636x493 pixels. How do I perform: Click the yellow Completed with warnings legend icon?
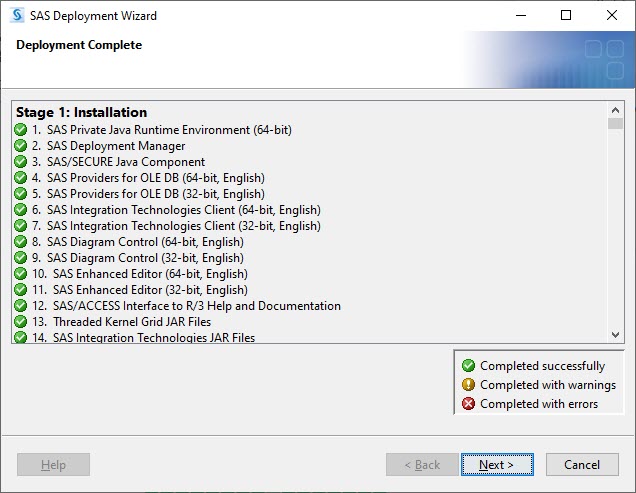[x=468, y=385]
